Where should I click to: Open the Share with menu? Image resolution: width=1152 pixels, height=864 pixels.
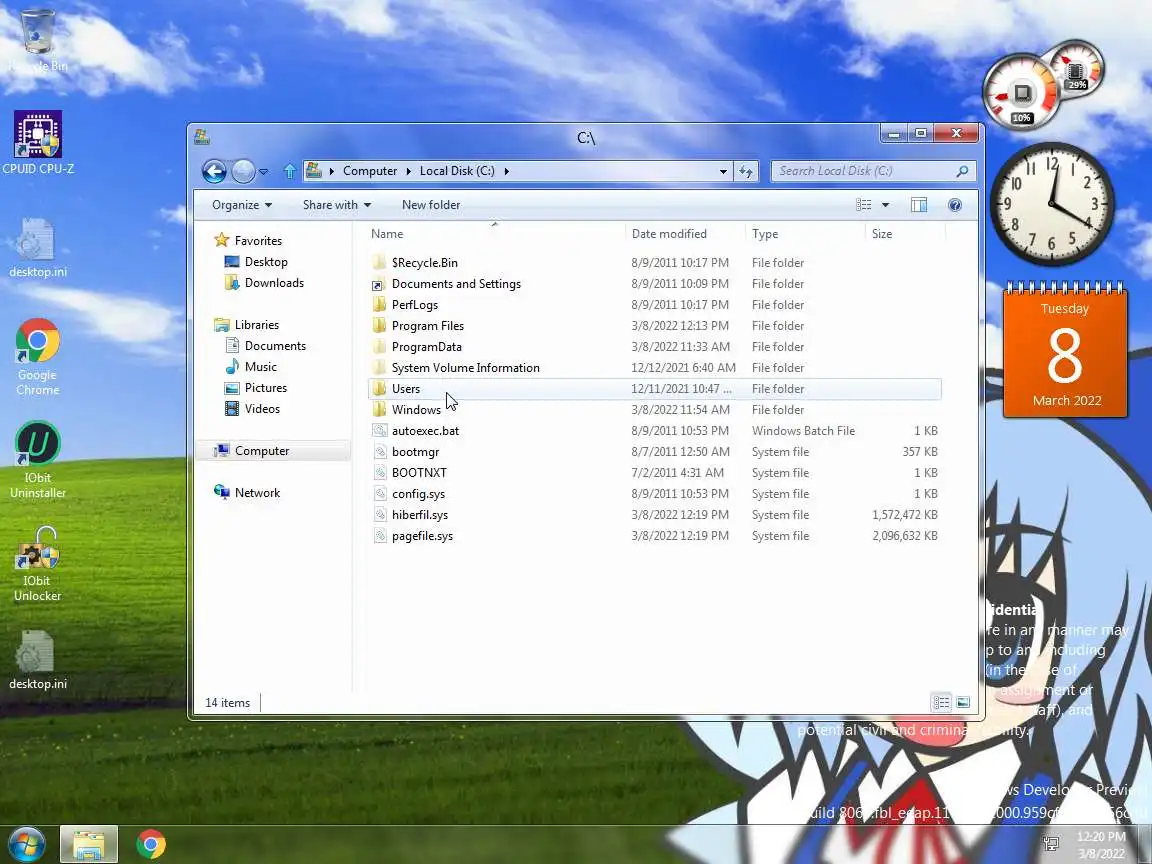click(x=336, y=205)
